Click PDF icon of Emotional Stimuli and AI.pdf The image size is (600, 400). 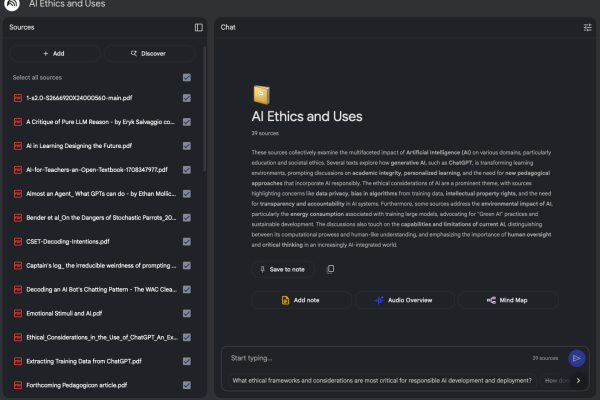point(18,313)
